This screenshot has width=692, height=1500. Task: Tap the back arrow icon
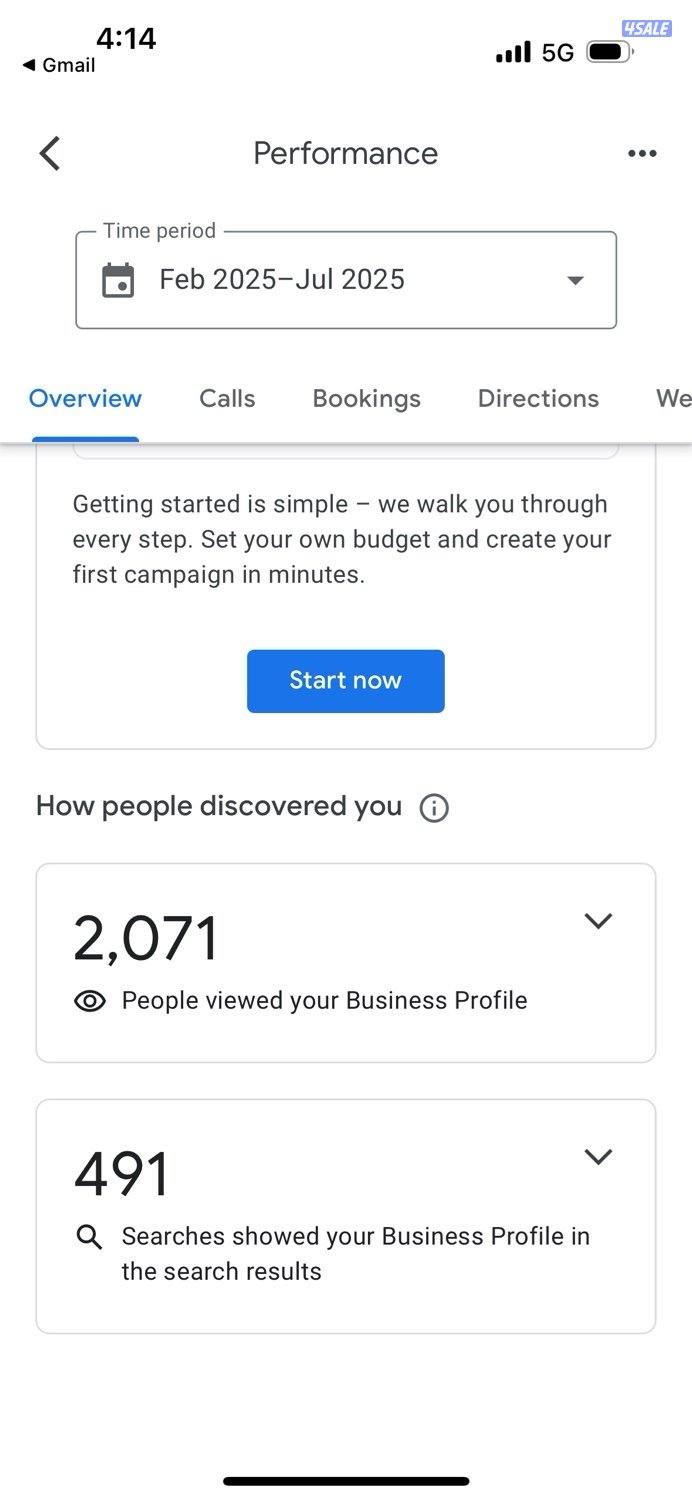click(50, 154)
